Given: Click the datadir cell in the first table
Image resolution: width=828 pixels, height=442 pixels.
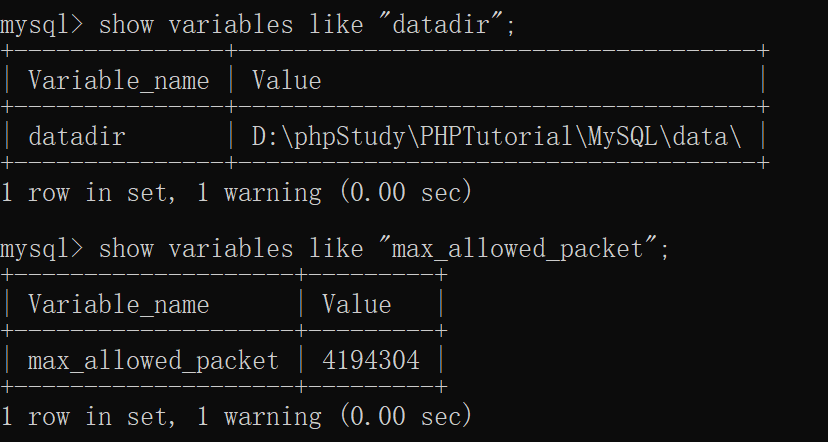Looking at the screenshot, I should (77, 137).
